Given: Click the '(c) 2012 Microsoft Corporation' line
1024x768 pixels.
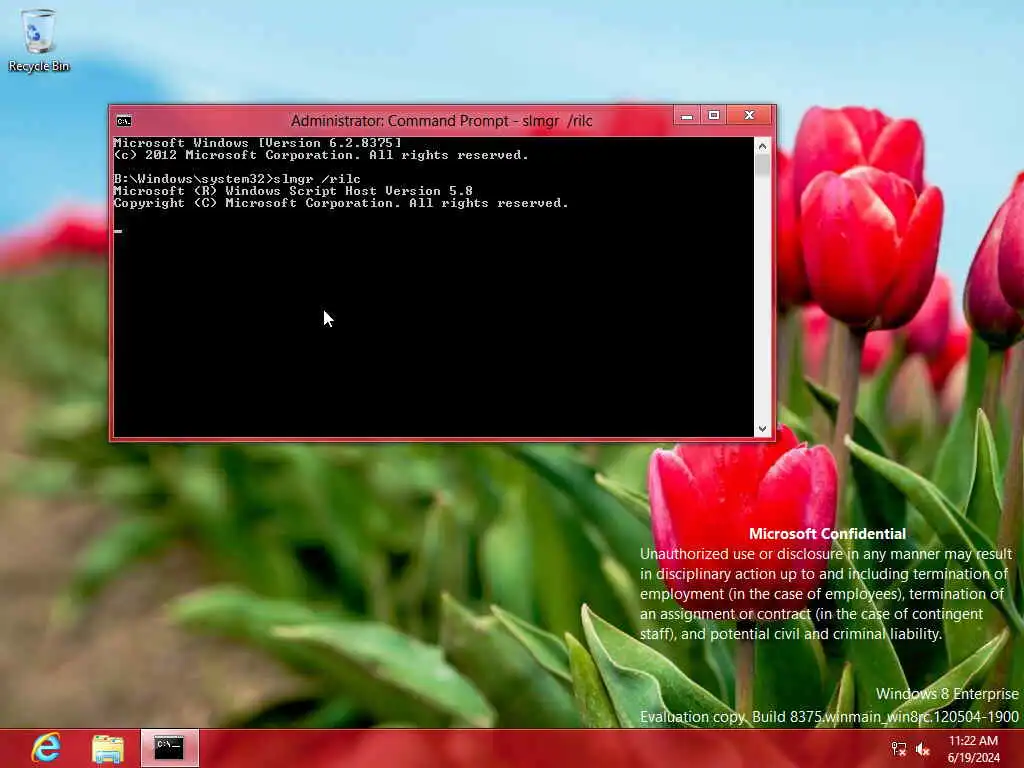Looking at the screenshot, I should point(321,155).
